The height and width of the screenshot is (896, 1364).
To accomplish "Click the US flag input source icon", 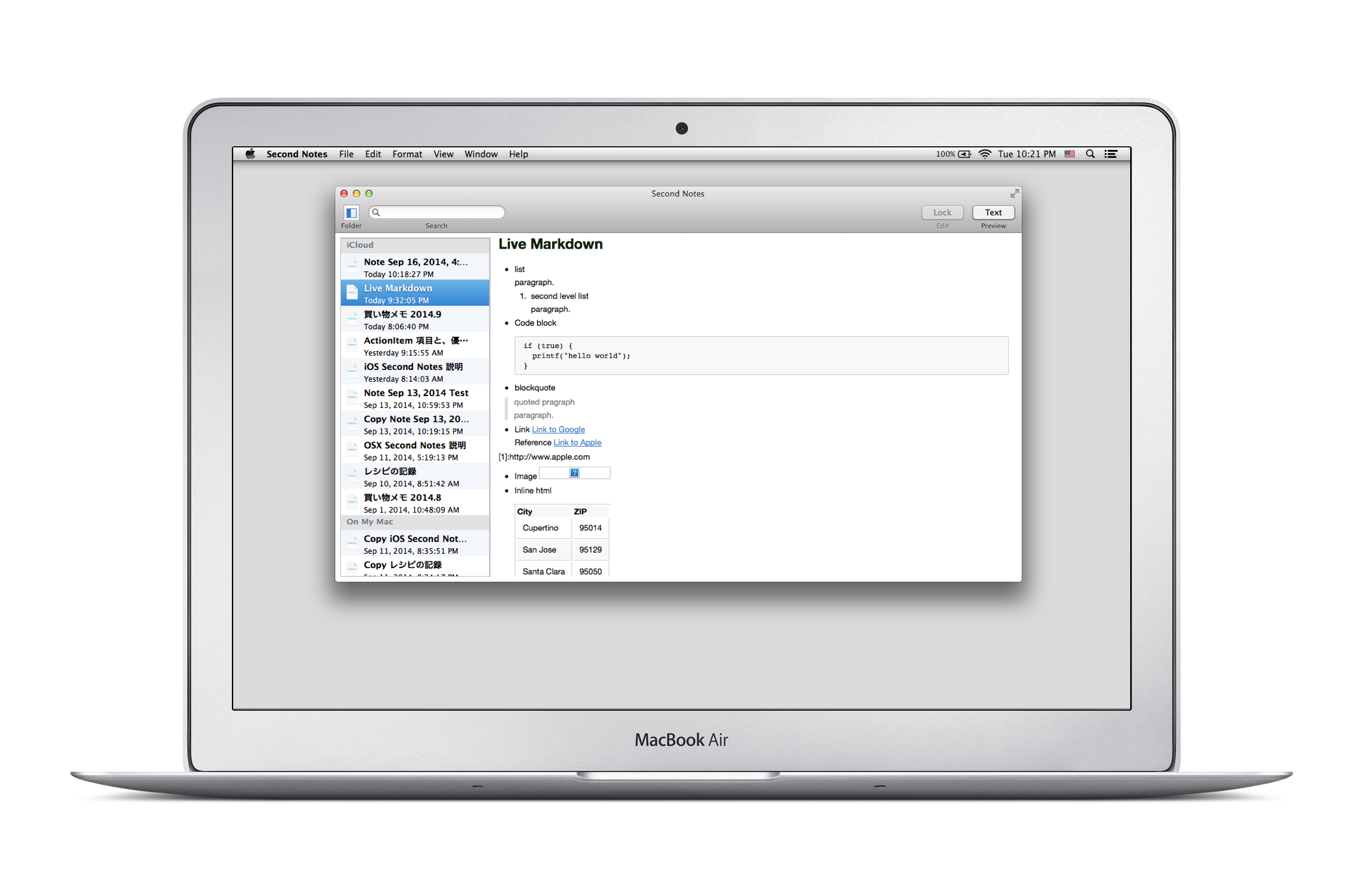I will pyautogui.click(x=1070, y=154).
